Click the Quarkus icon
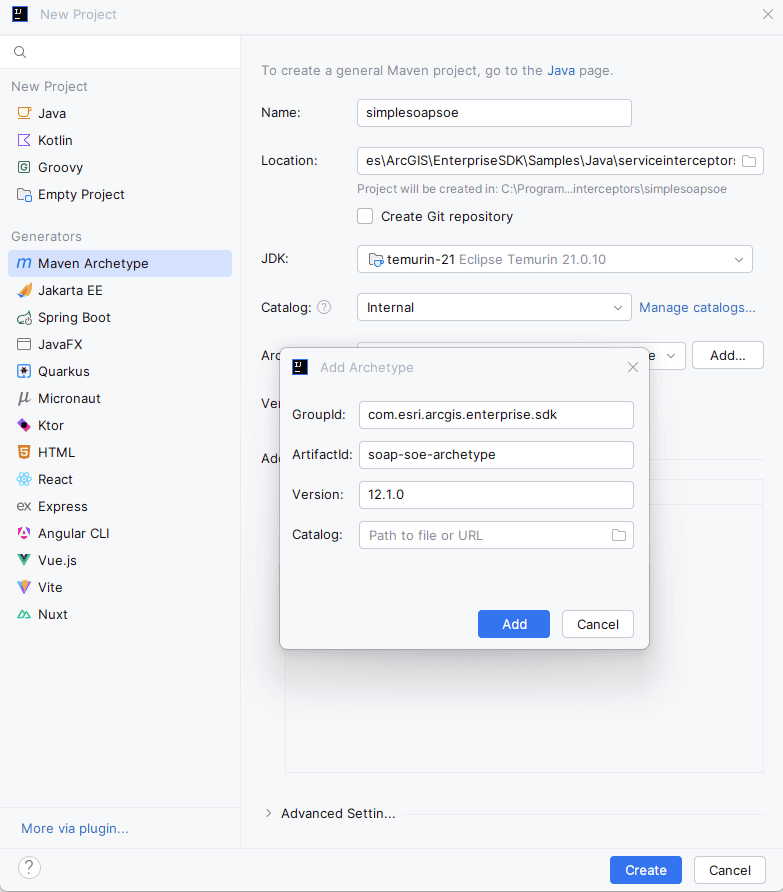The height and width of the screenshot is (892, 783). (24, 371)
